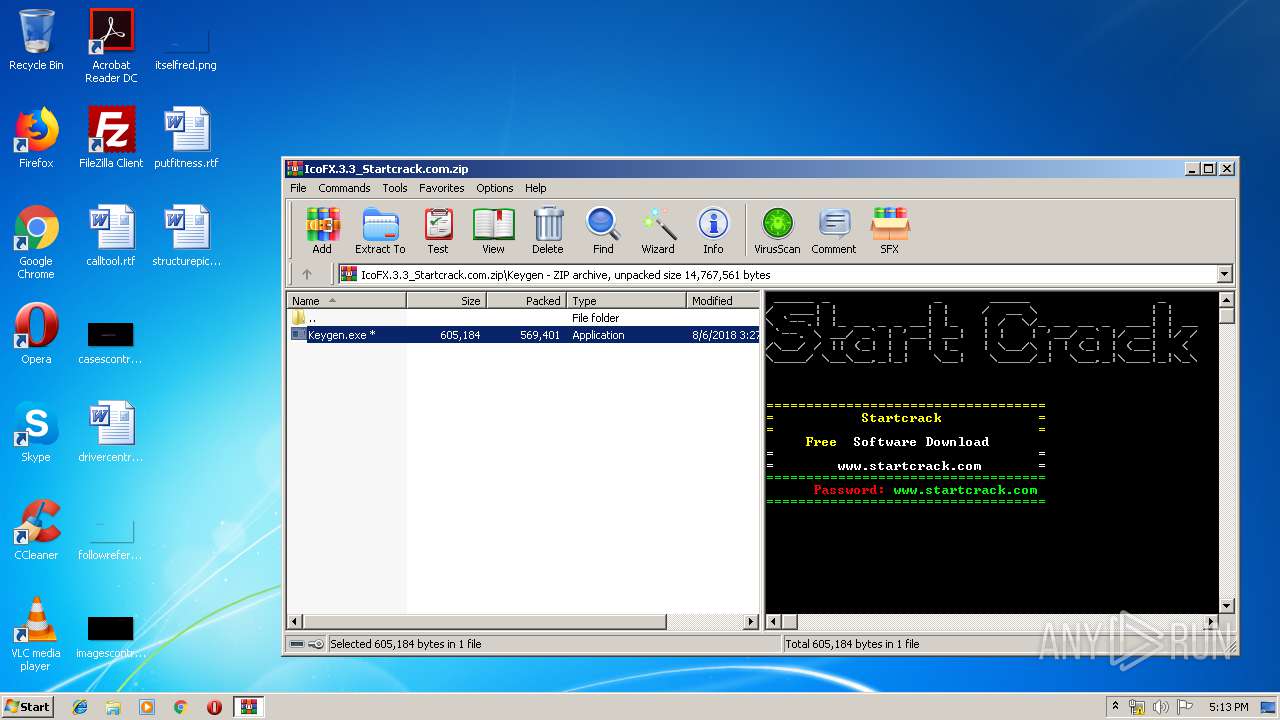
Task: Open the File menu
Action: click(298, 188)
